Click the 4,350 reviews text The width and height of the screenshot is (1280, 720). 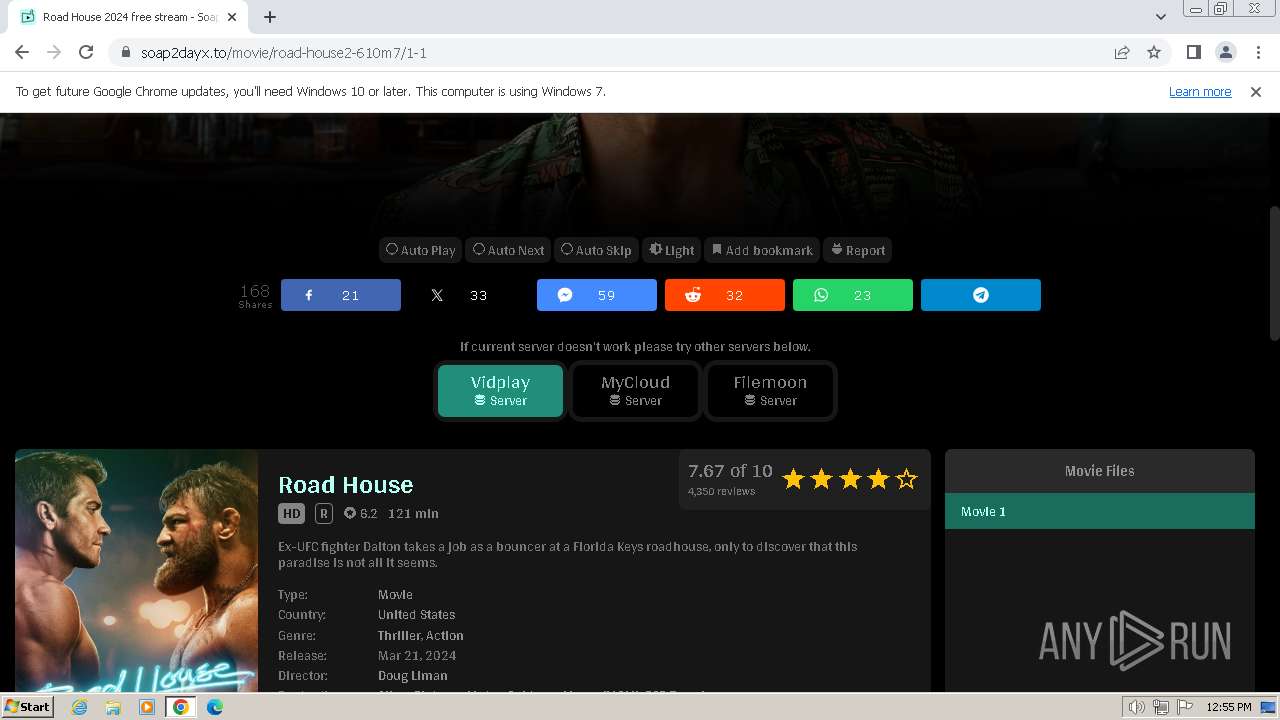point(722,492)
